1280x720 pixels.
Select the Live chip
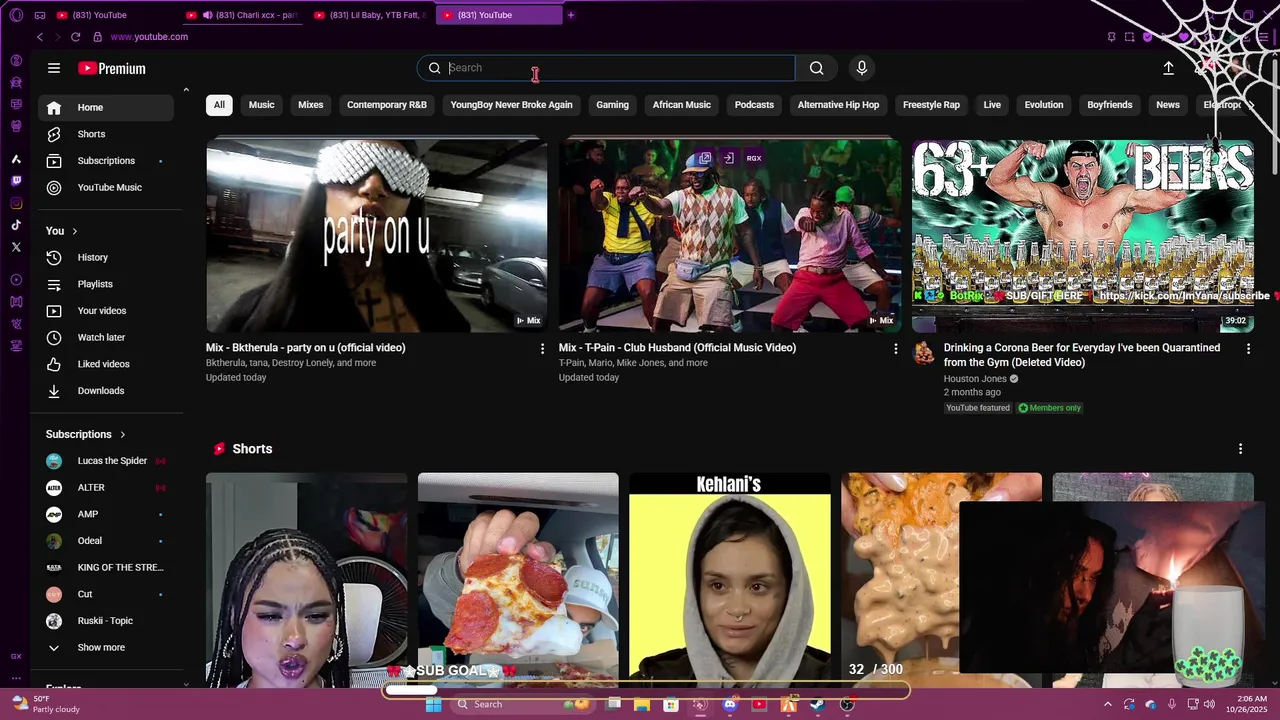992,105
